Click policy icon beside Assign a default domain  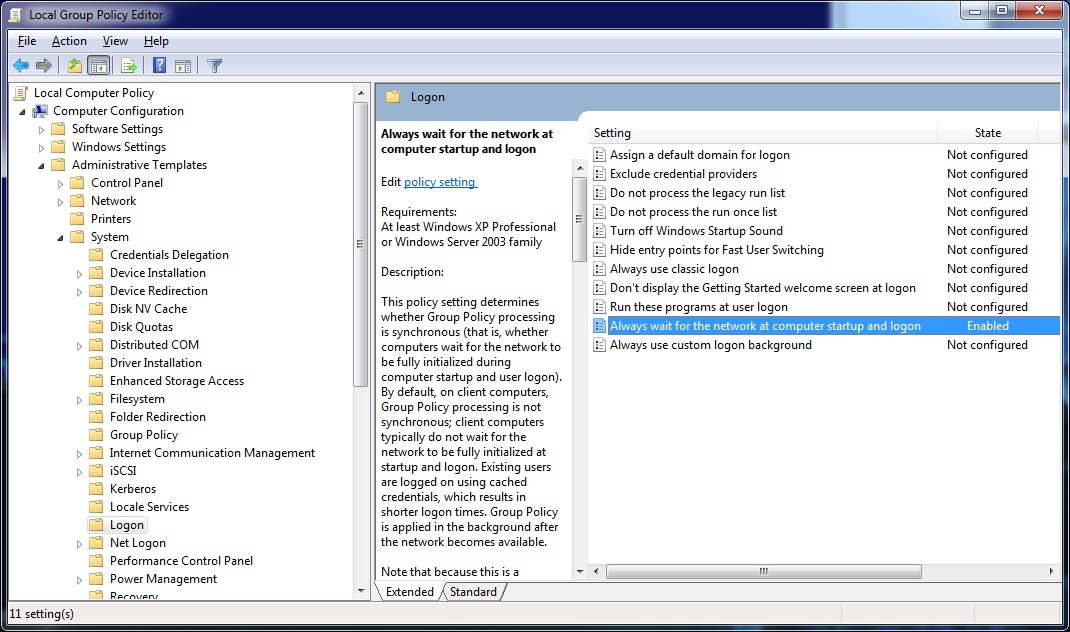tap(599, 155)
